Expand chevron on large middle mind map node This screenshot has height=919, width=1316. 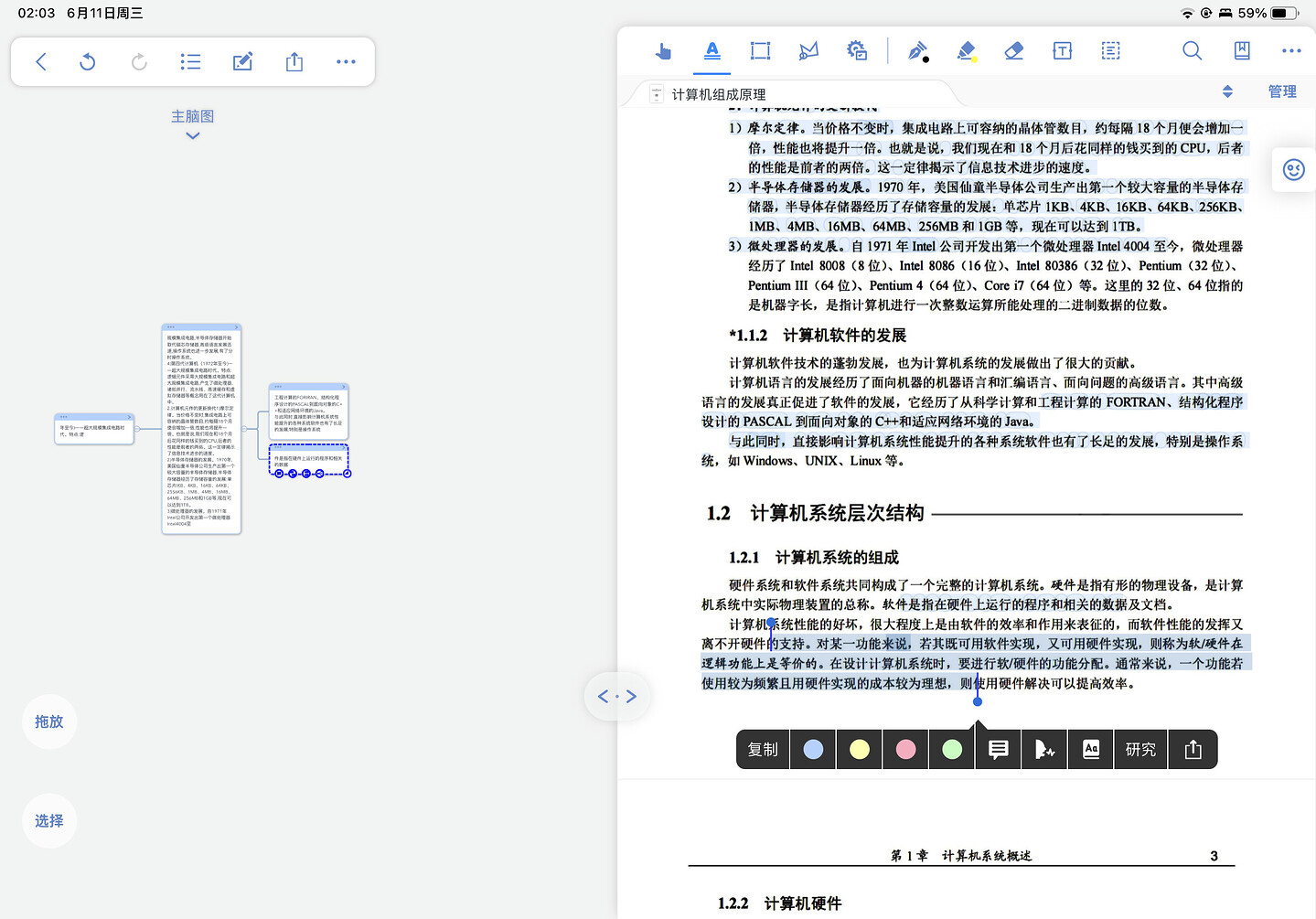[x=237, y=327]
